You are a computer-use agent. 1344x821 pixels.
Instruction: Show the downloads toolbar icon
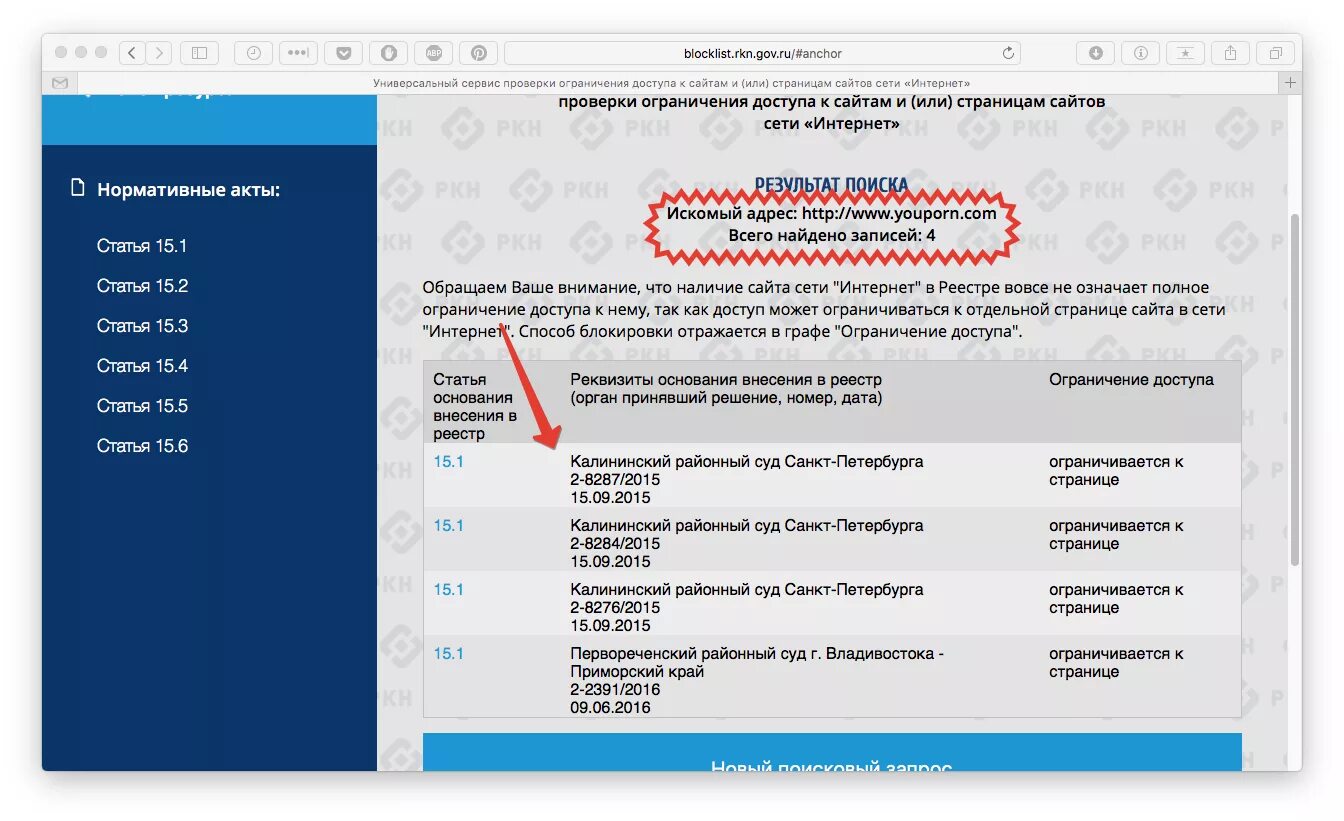(x=1095, y=53)
